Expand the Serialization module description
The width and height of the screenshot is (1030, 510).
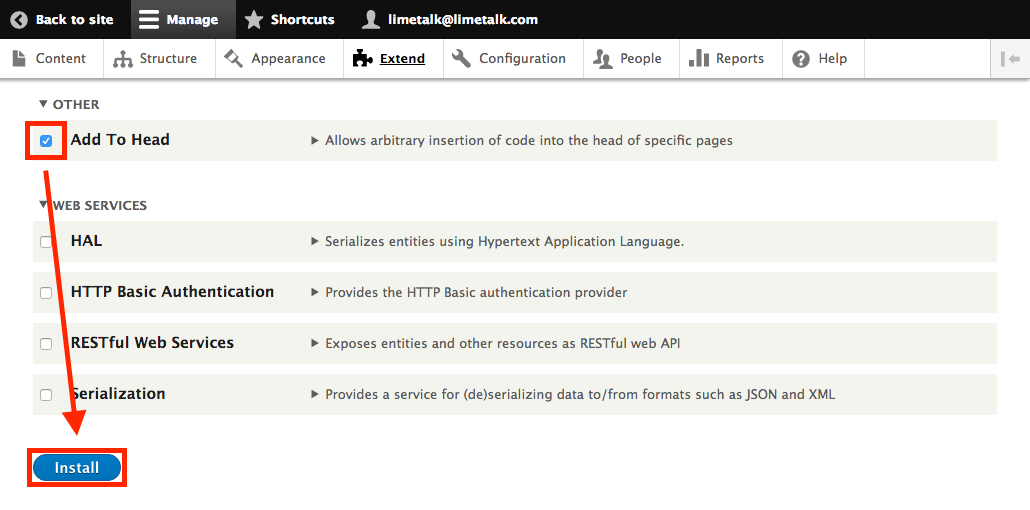tap(573, 395)
